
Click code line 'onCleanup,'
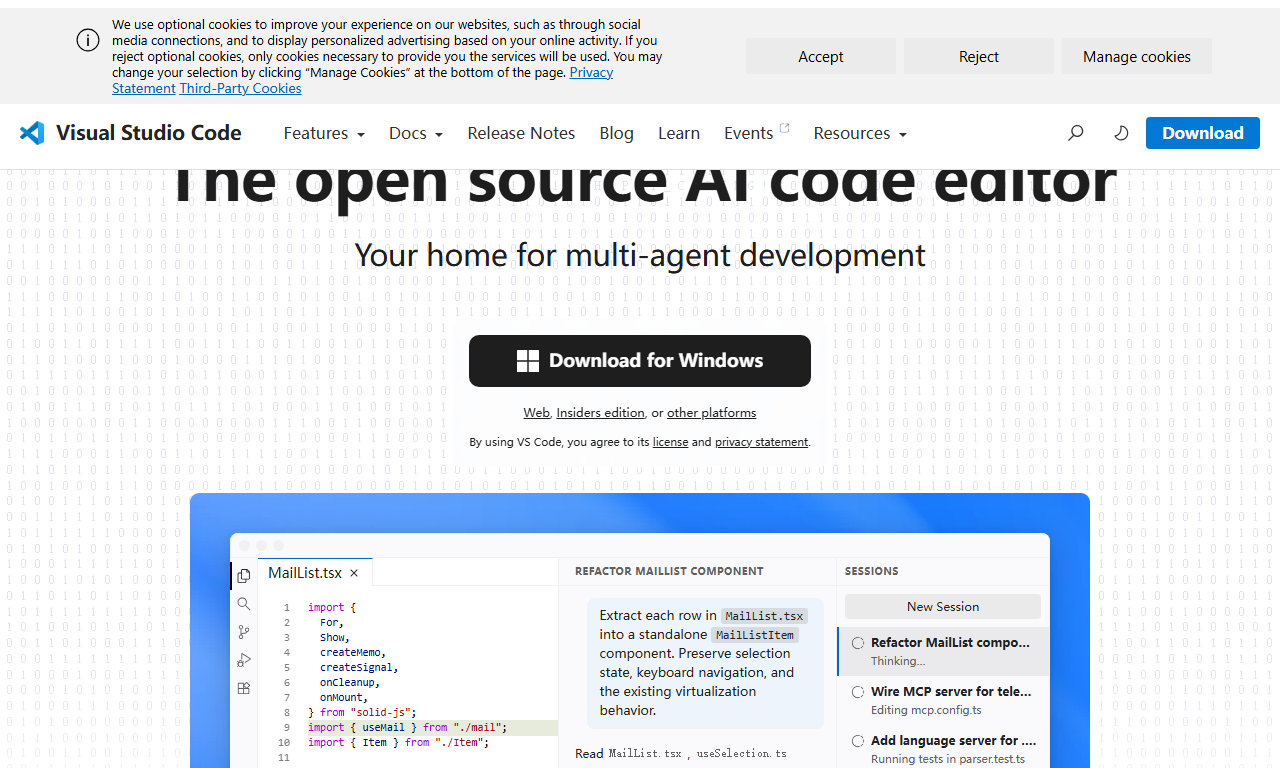350,682
